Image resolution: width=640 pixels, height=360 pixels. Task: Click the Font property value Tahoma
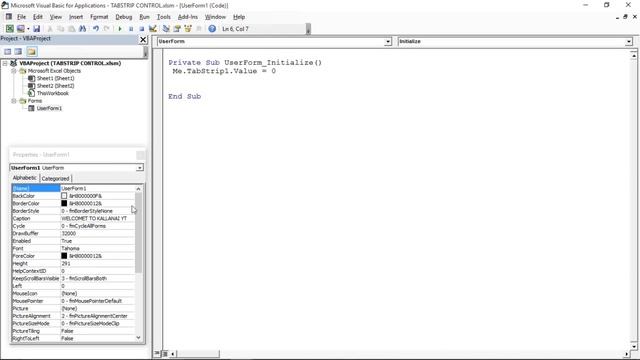(x=70, y=249)
